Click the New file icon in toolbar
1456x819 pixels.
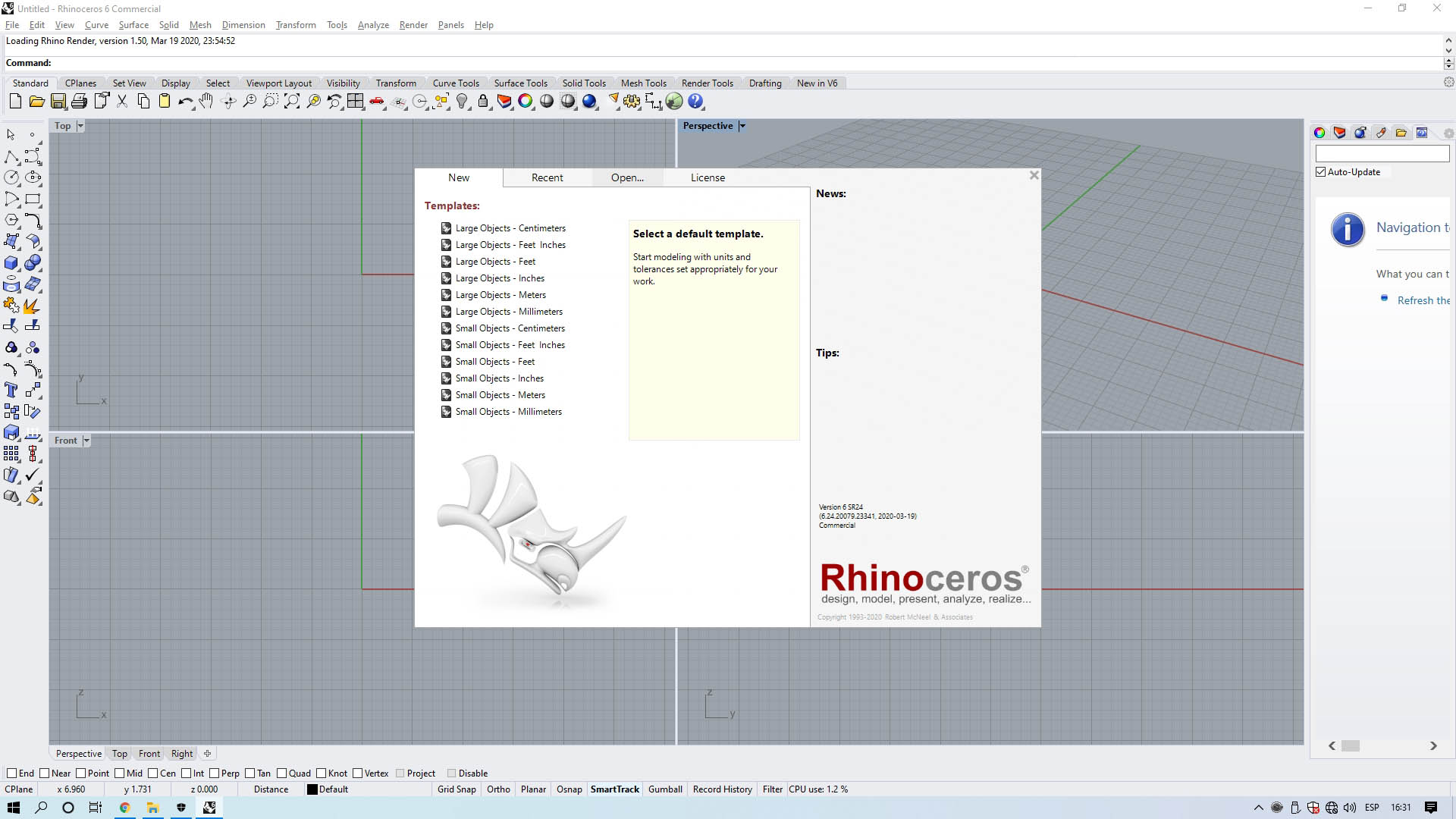[15, 102]
